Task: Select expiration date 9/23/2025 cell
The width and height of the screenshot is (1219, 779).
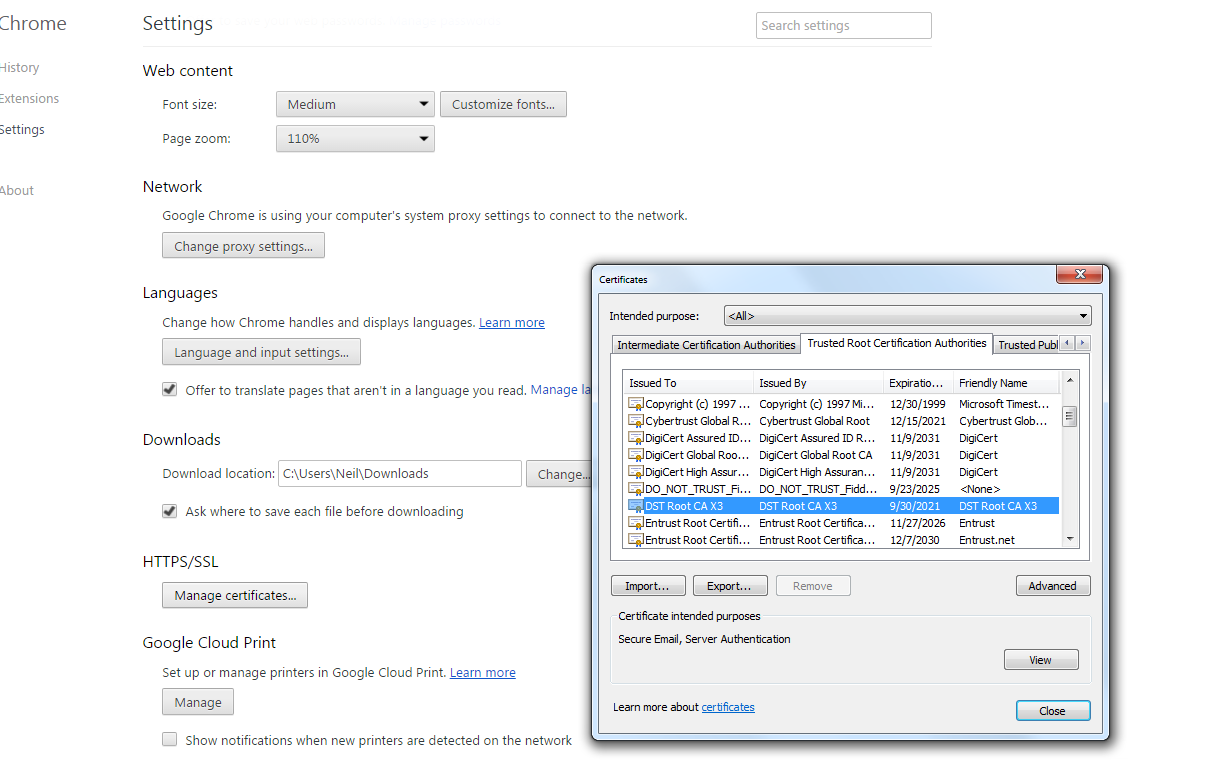Action: coord(913,489)
